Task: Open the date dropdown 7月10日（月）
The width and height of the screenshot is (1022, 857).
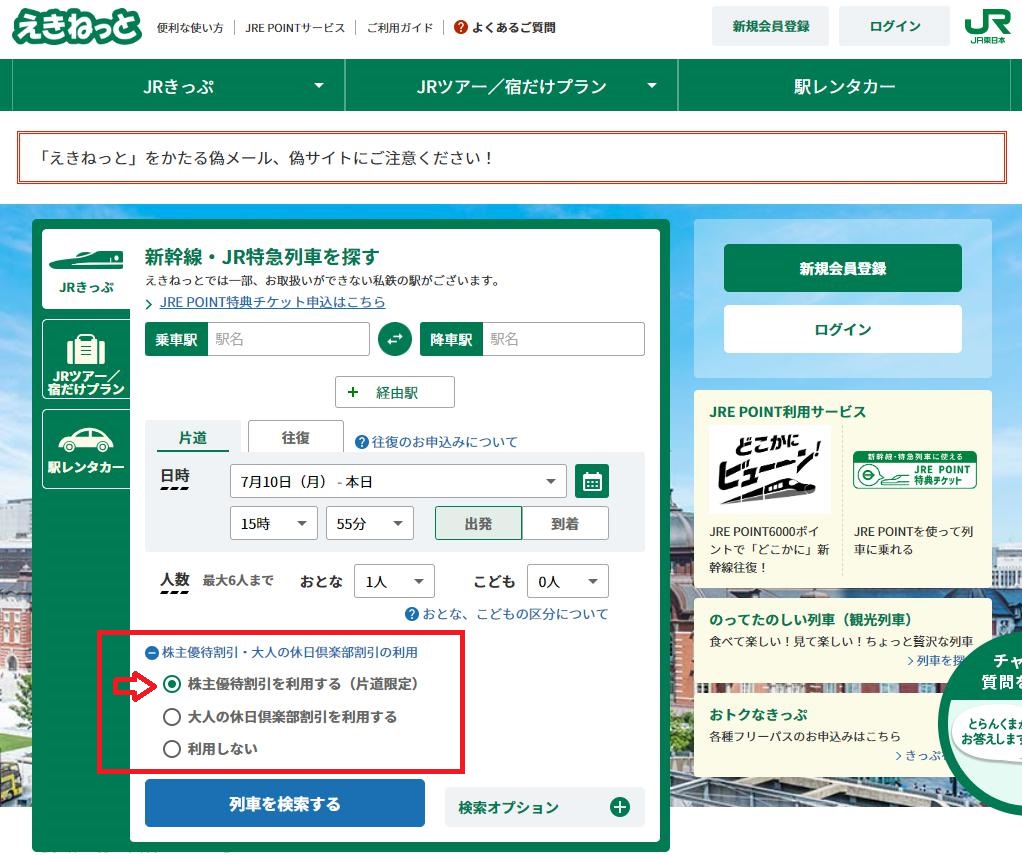Action: point(398,482)
